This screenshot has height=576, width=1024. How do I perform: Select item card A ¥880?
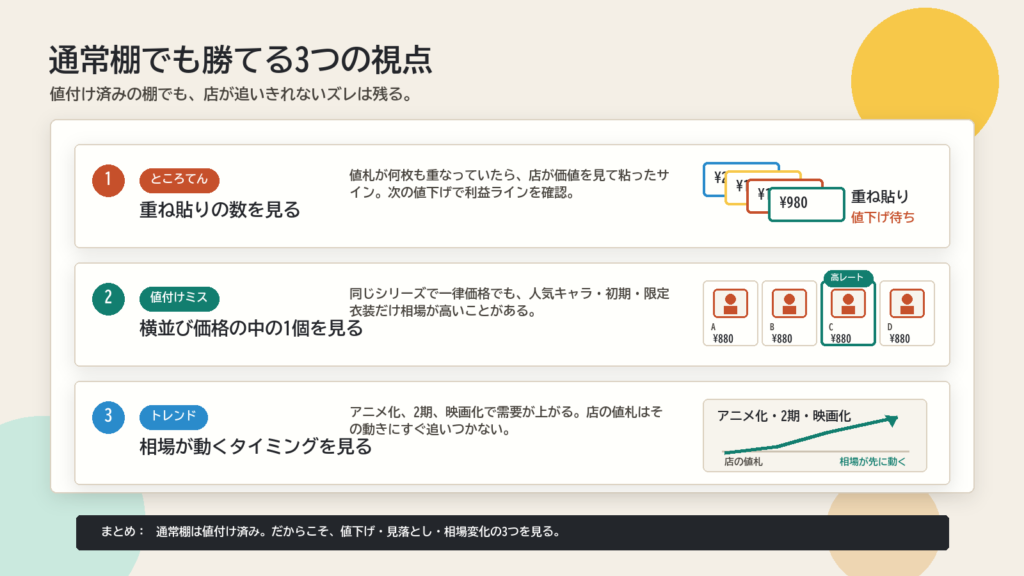point(730,313)
